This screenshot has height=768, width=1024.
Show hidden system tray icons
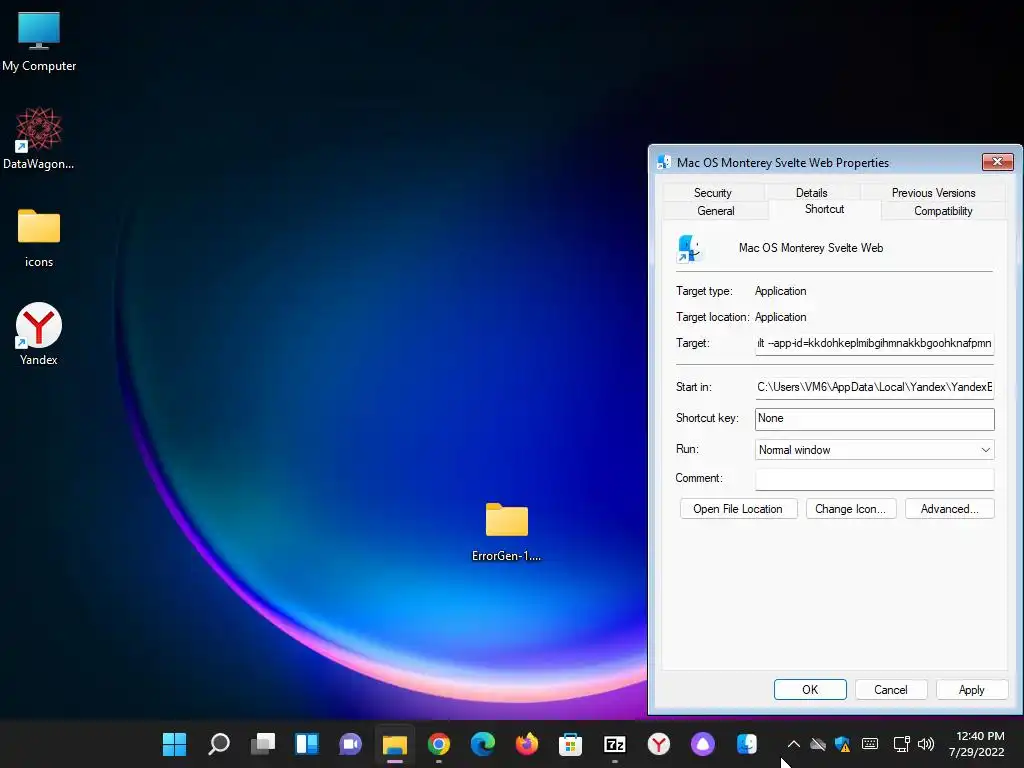[793, 744]
